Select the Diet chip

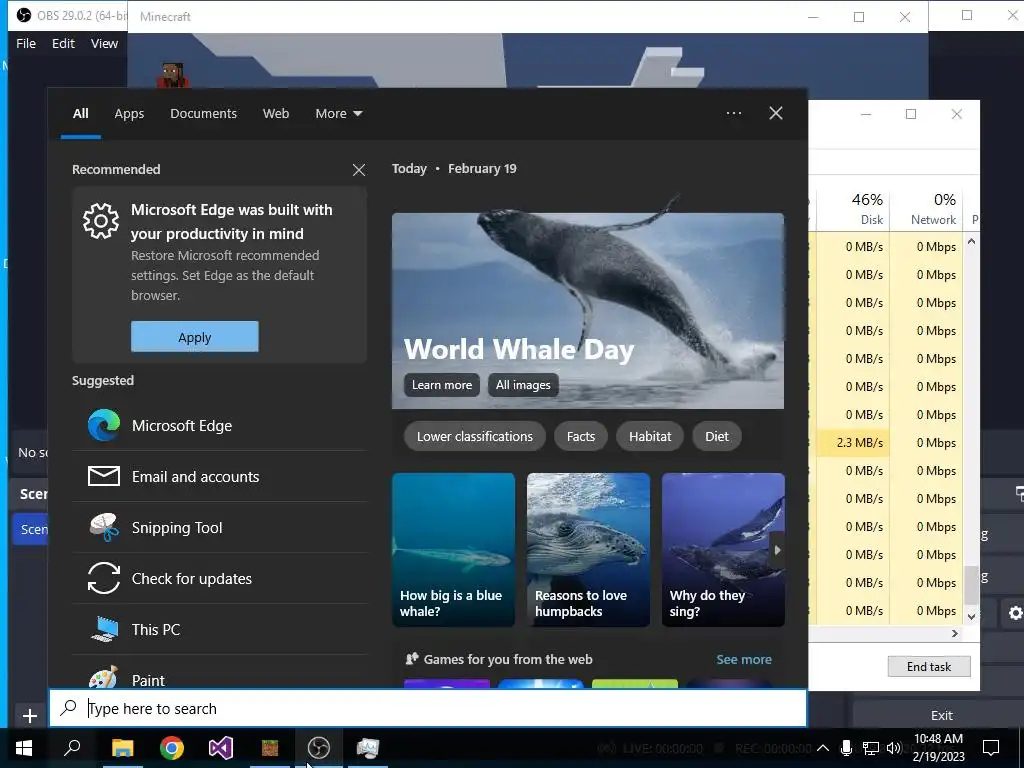(716, 436)
